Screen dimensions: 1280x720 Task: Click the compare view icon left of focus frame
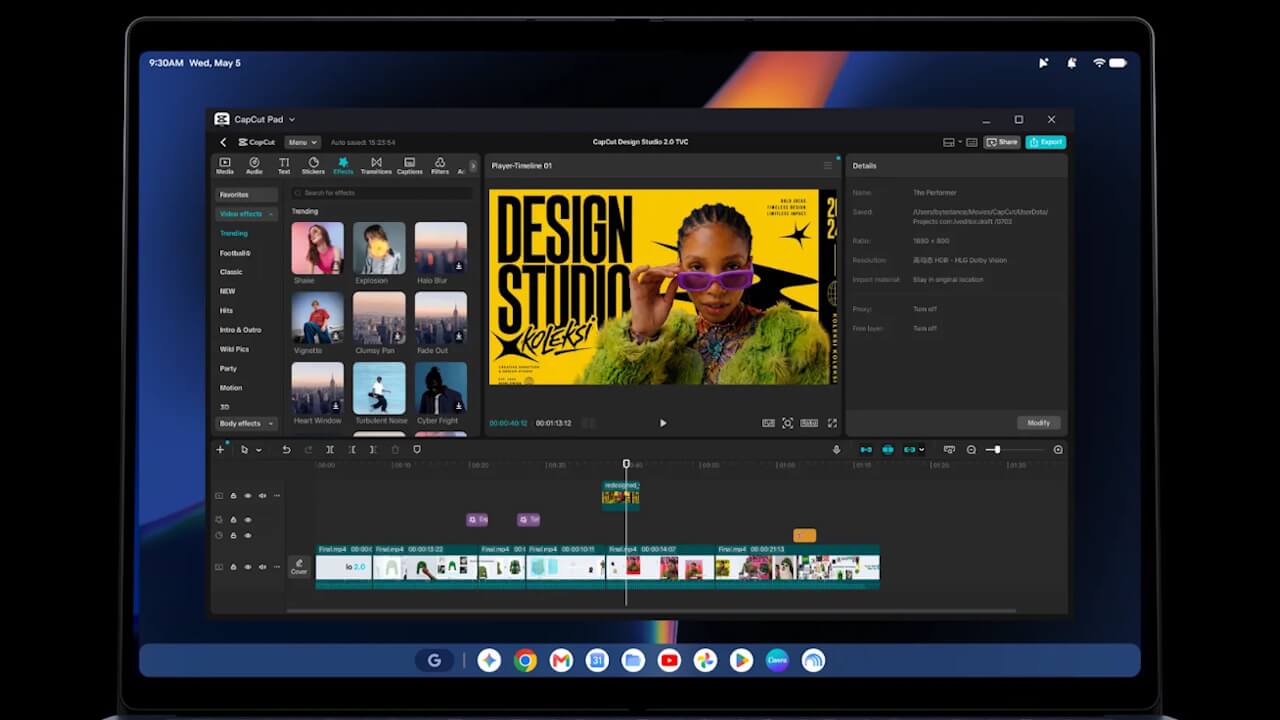pyautogui.click(x=768, y=423)
